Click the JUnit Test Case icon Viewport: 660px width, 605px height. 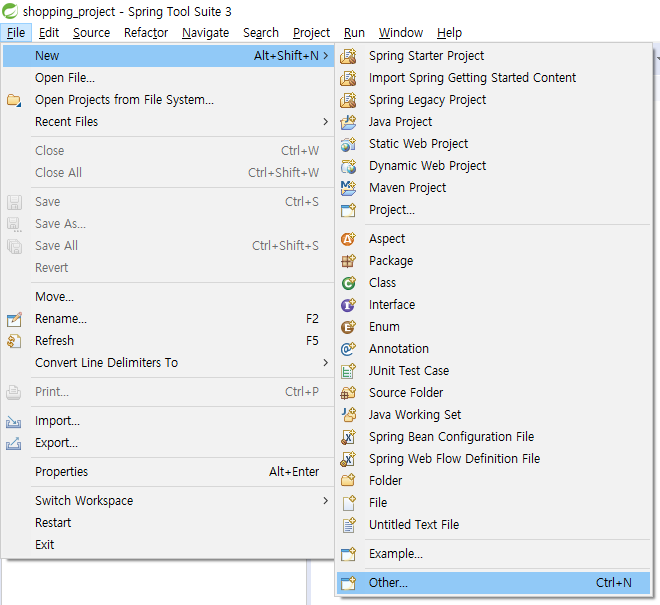click(348, 371)
